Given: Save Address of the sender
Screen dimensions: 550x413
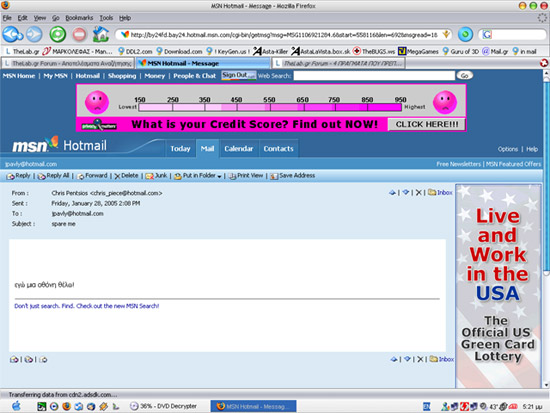Looking at the screenshot, I should (x=293, y=176).
